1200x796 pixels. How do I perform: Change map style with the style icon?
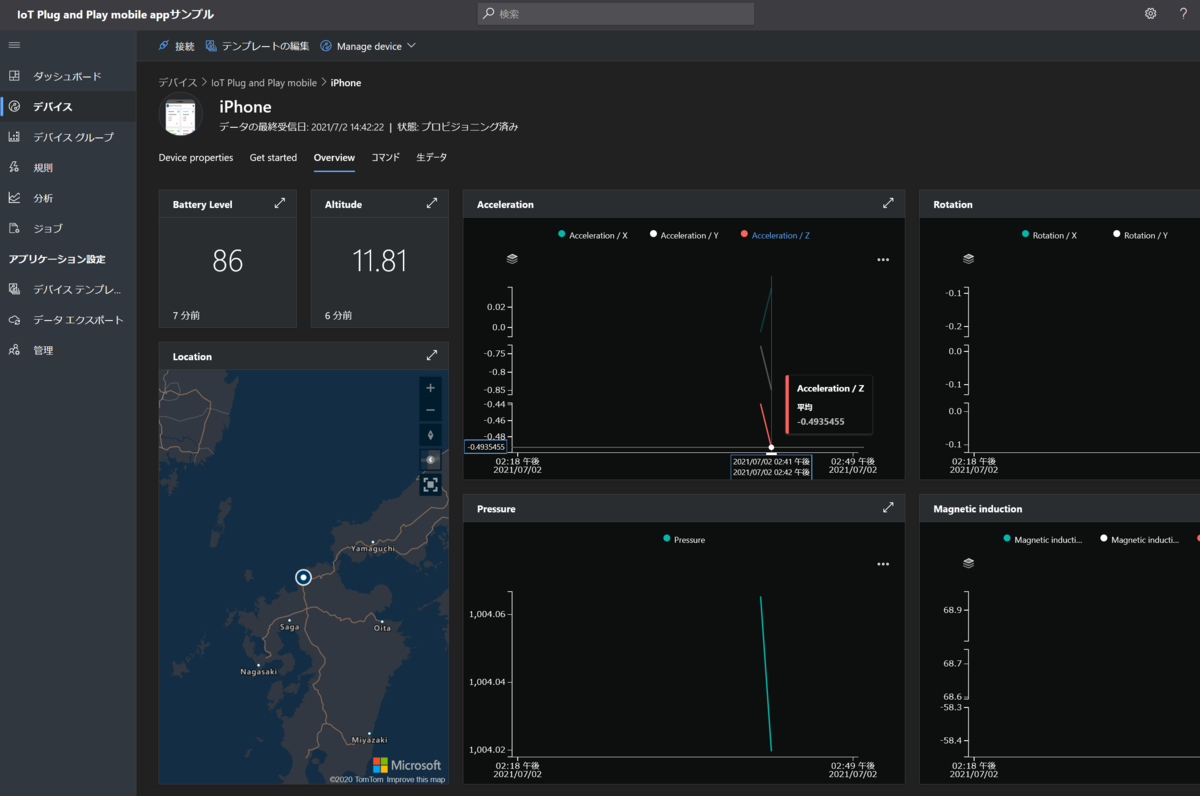coord(431,460)
